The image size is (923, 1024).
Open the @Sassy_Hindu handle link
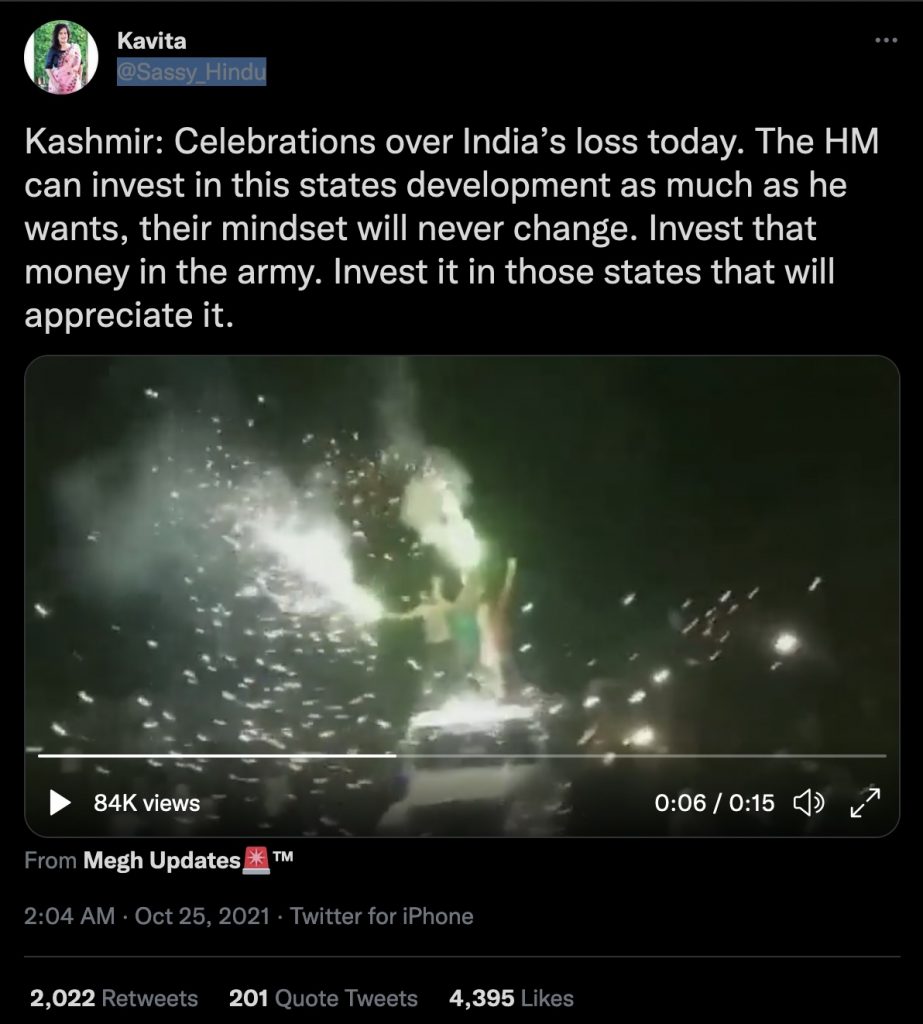click(191, 72)
